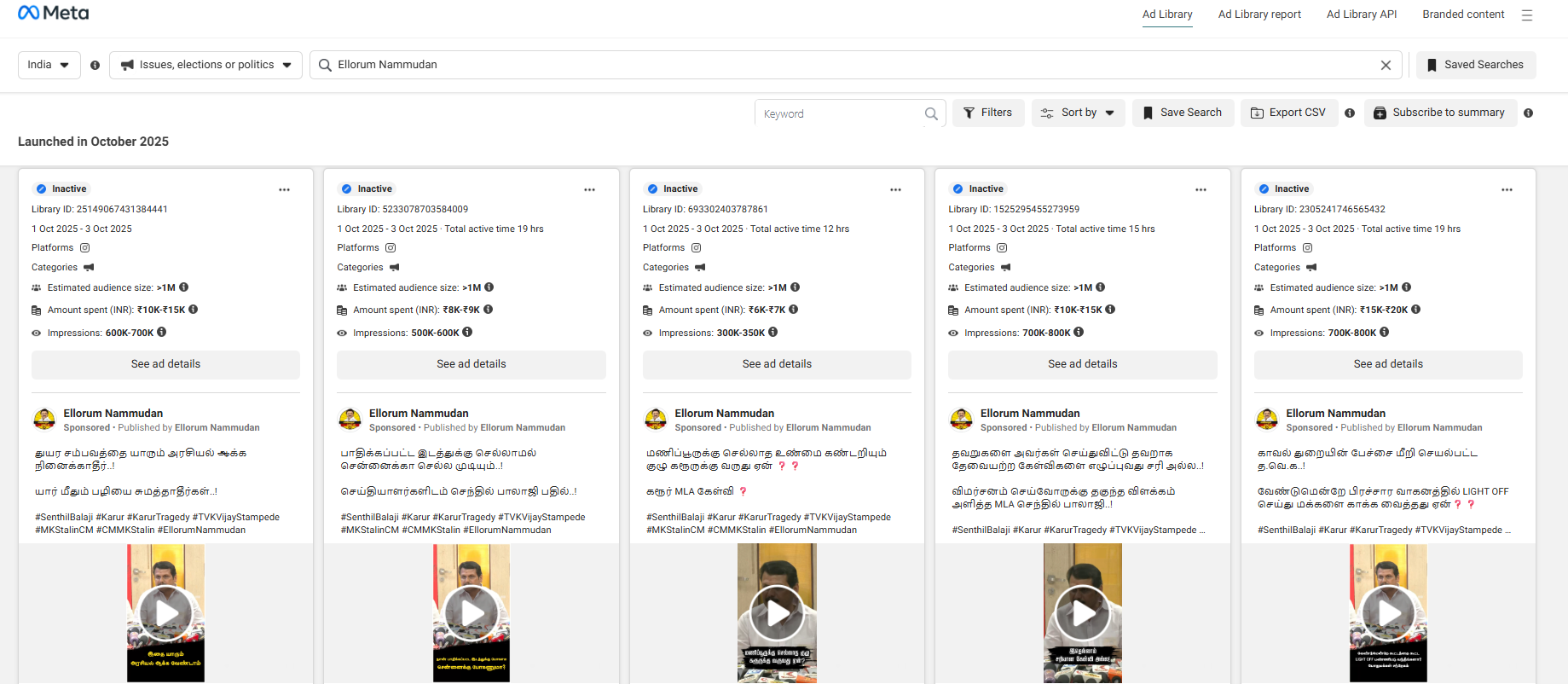
Task: Open the Saved Searches button
Action: [1475, 65]
